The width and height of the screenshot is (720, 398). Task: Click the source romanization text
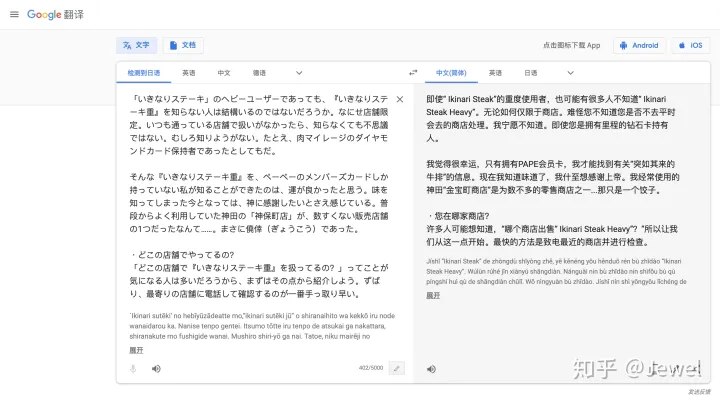(x=262, y=326)
